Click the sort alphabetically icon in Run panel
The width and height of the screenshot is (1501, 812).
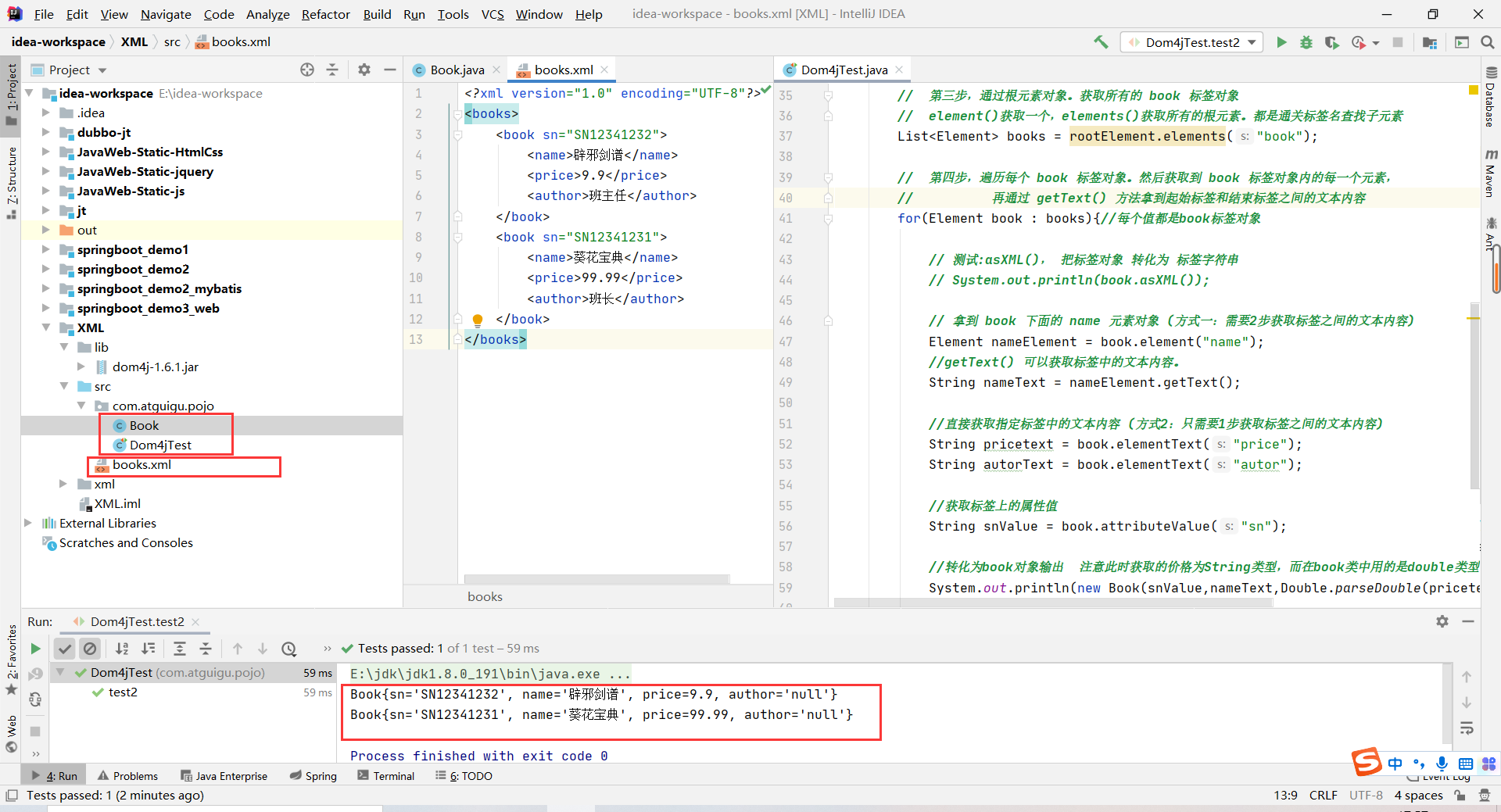tap(122, 649)
